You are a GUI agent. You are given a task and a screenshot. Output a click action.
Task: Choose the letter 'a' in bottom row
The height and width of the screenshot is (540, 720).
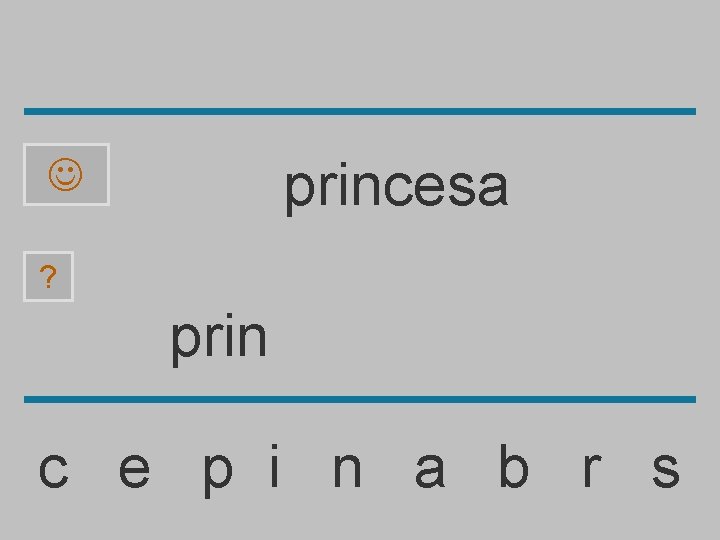[x=429, y=470]
